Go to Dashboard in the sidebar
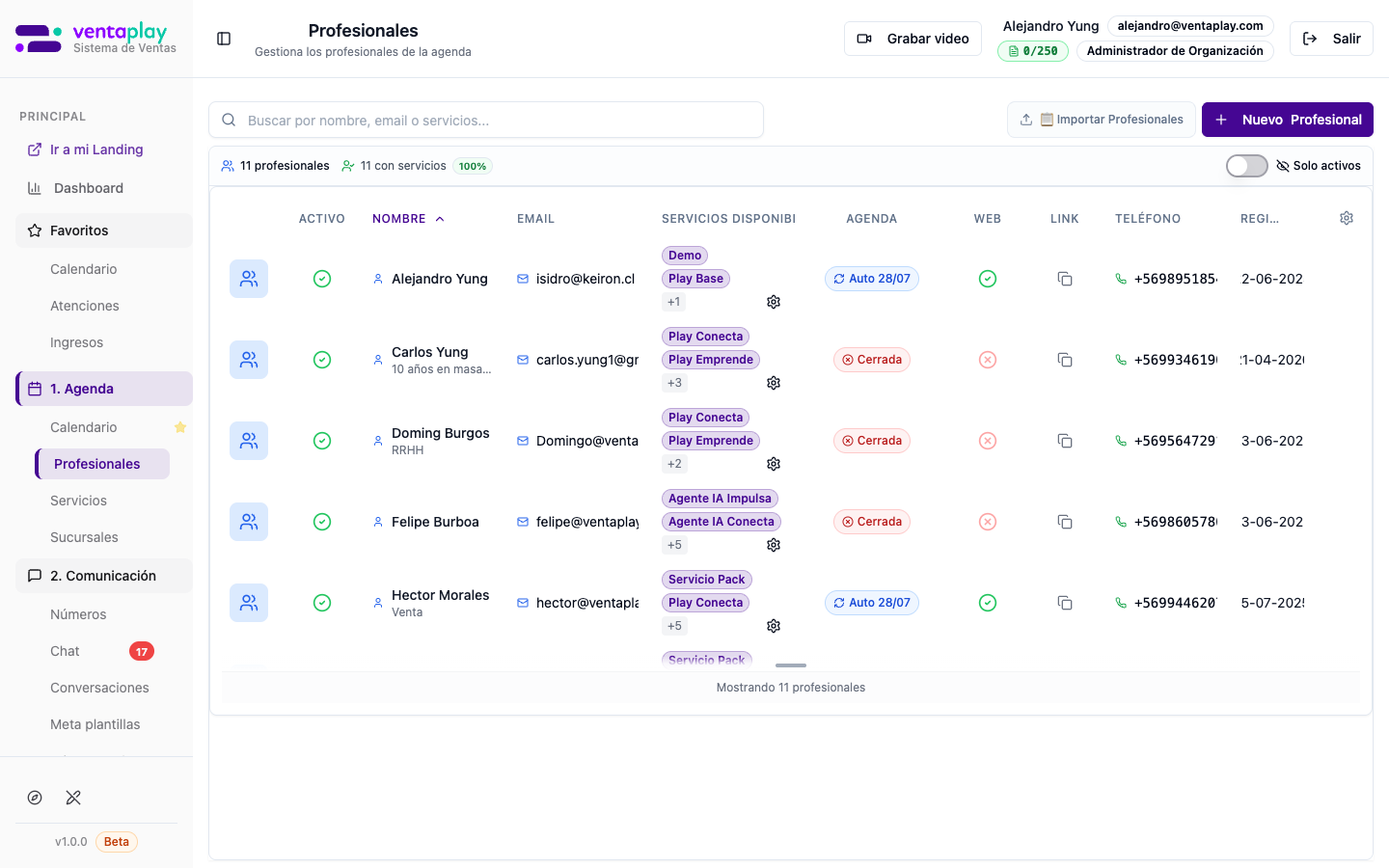The image size is (1389, 868). click(x=88, y=188)
